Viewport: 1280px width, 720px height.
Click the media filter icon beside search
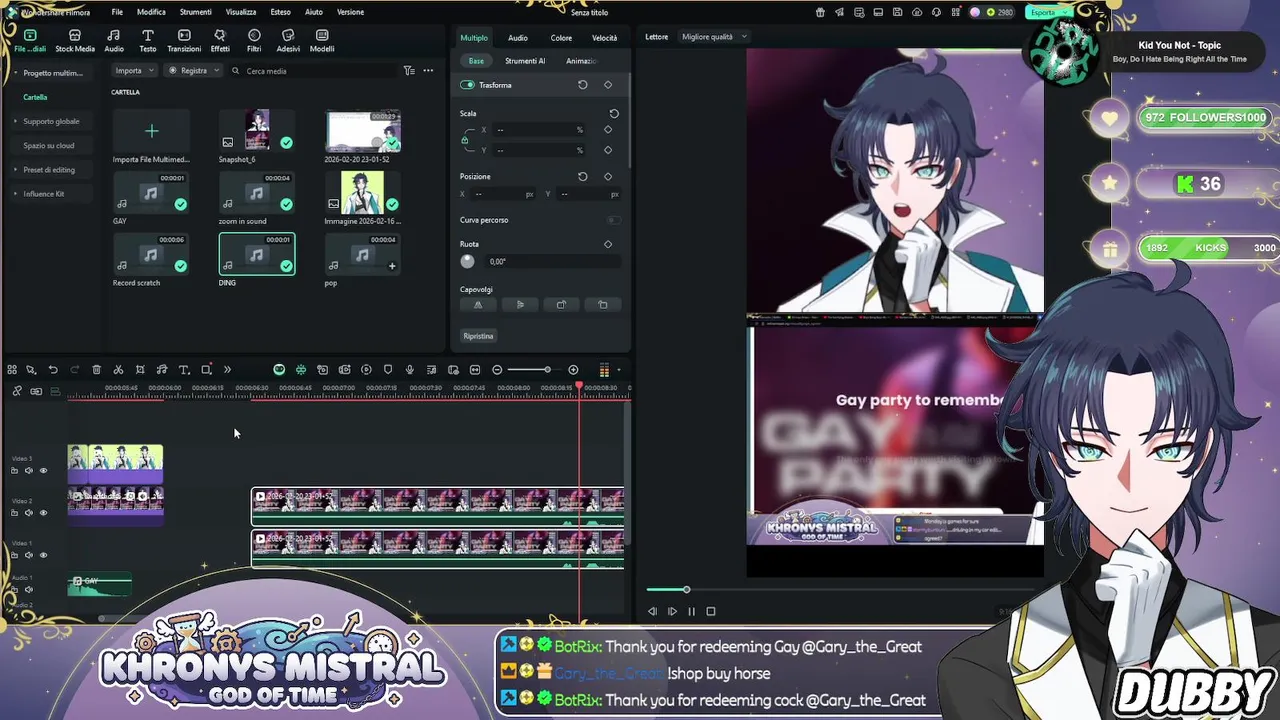coord(409,71)
